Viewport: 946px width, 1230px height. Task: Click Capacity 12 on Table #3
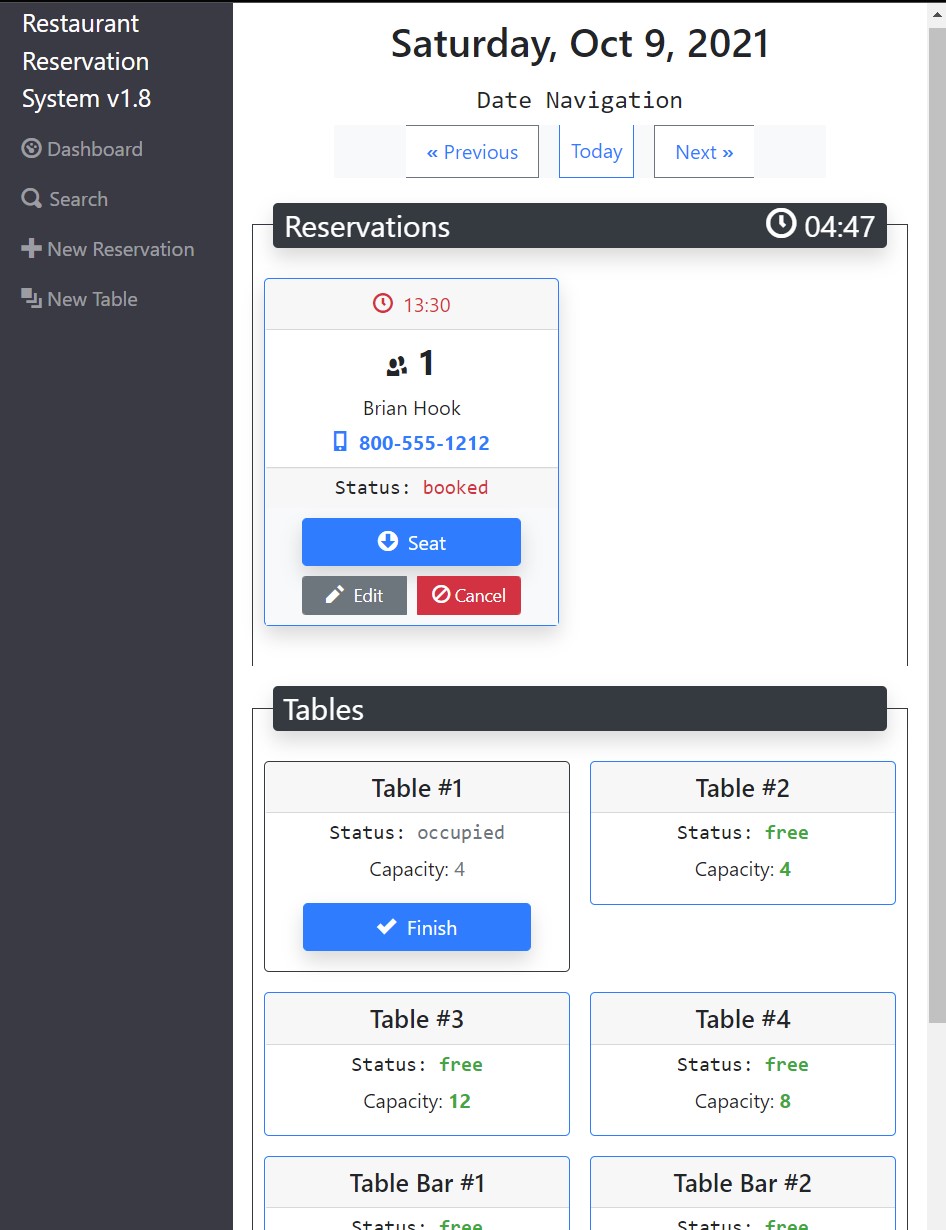pyautogui.click(x=417, y=1101)
